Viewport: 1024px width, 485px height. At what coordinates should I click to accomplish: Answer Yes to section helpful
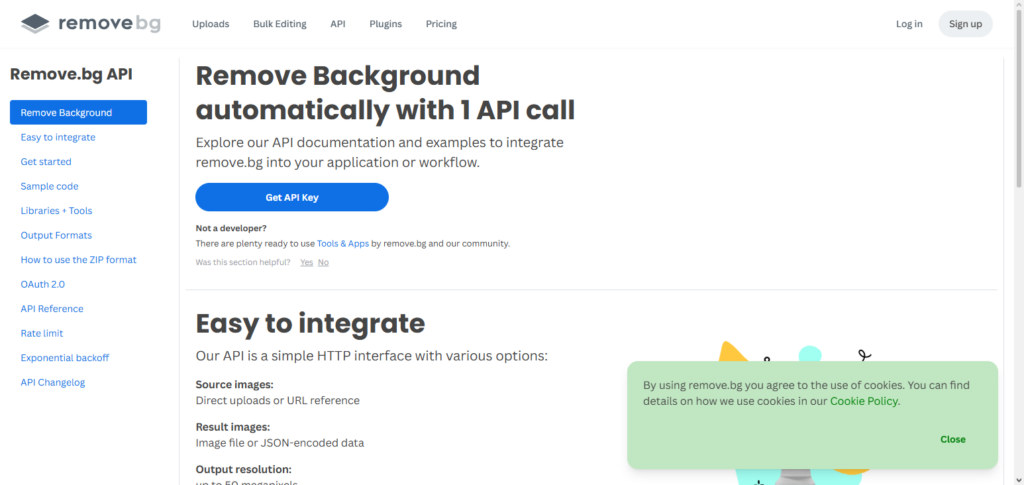[306, 262]
